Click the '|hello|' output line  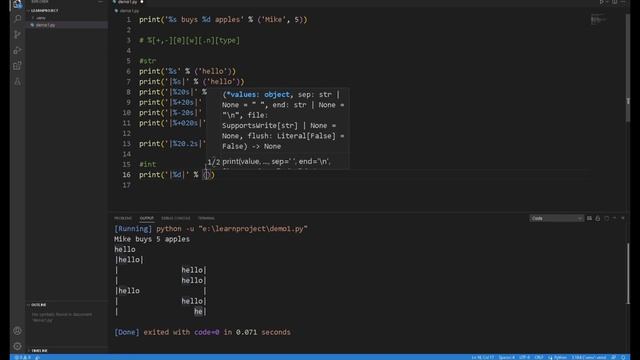coord(129,260)
